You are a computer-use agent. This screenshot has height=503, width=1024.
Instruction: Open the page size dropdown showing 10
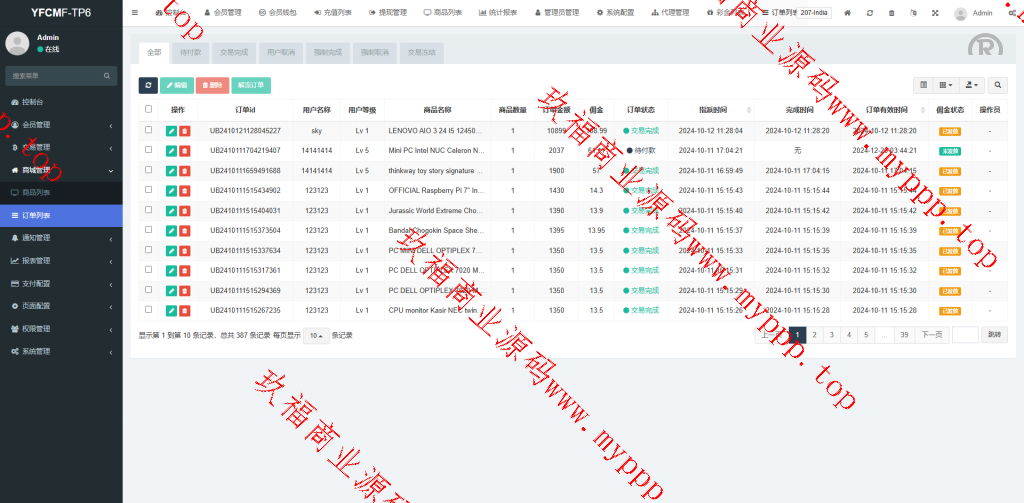click(x=315, y=335)
